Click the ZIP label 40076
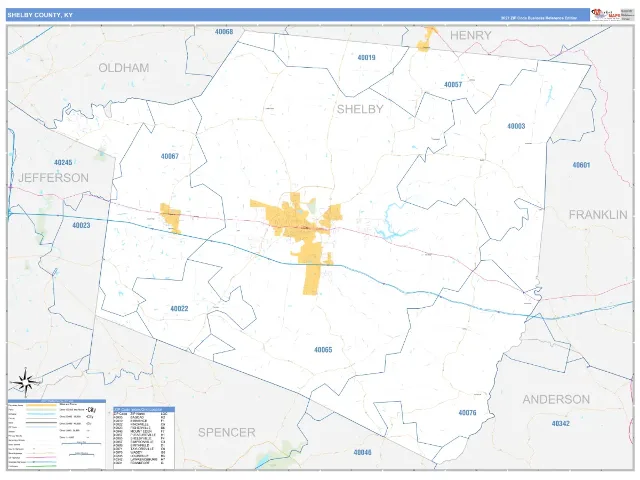 (x=467, y=413)
